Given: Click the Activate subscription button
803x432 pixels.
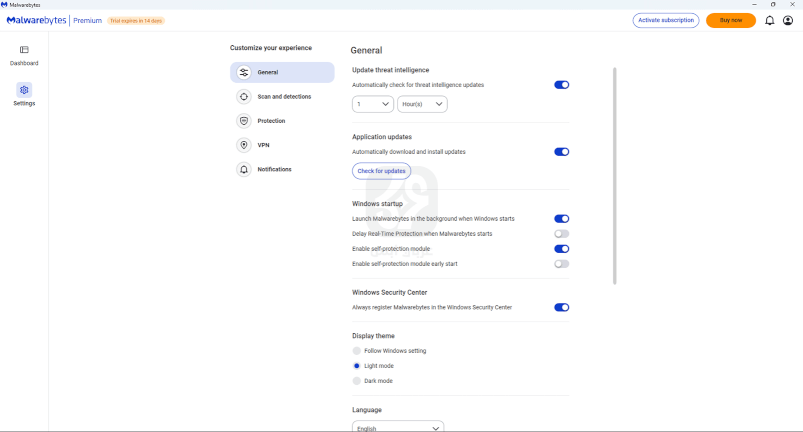Looking at the screenshot, I should point(666,20).
